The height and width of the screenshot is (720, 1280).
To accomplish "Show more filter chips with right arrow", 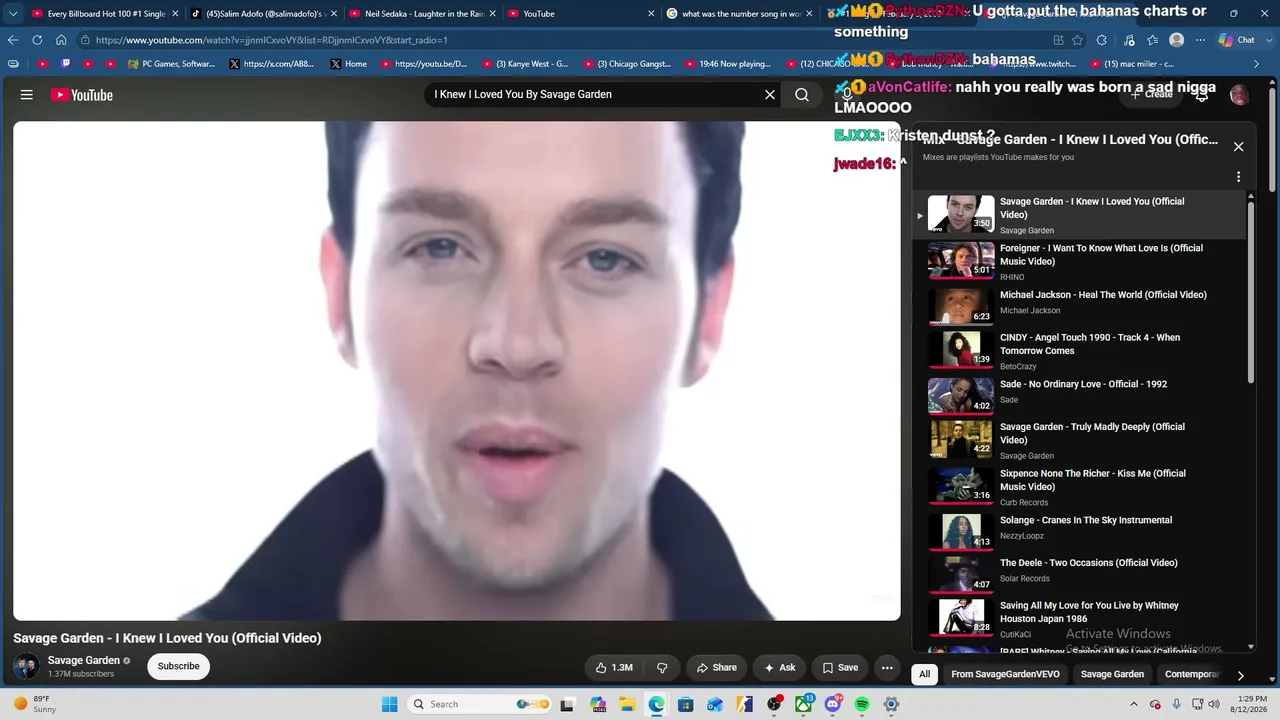I will click(x=1240, y=675).
